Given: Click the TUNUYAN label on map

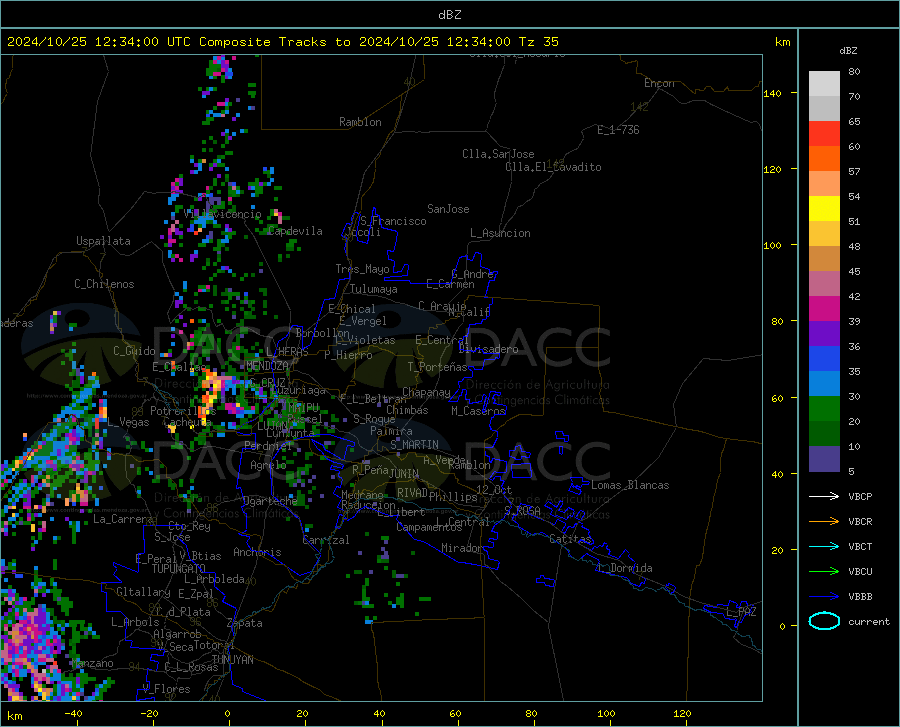Looking at the screenshot, I should coord(232,659).
